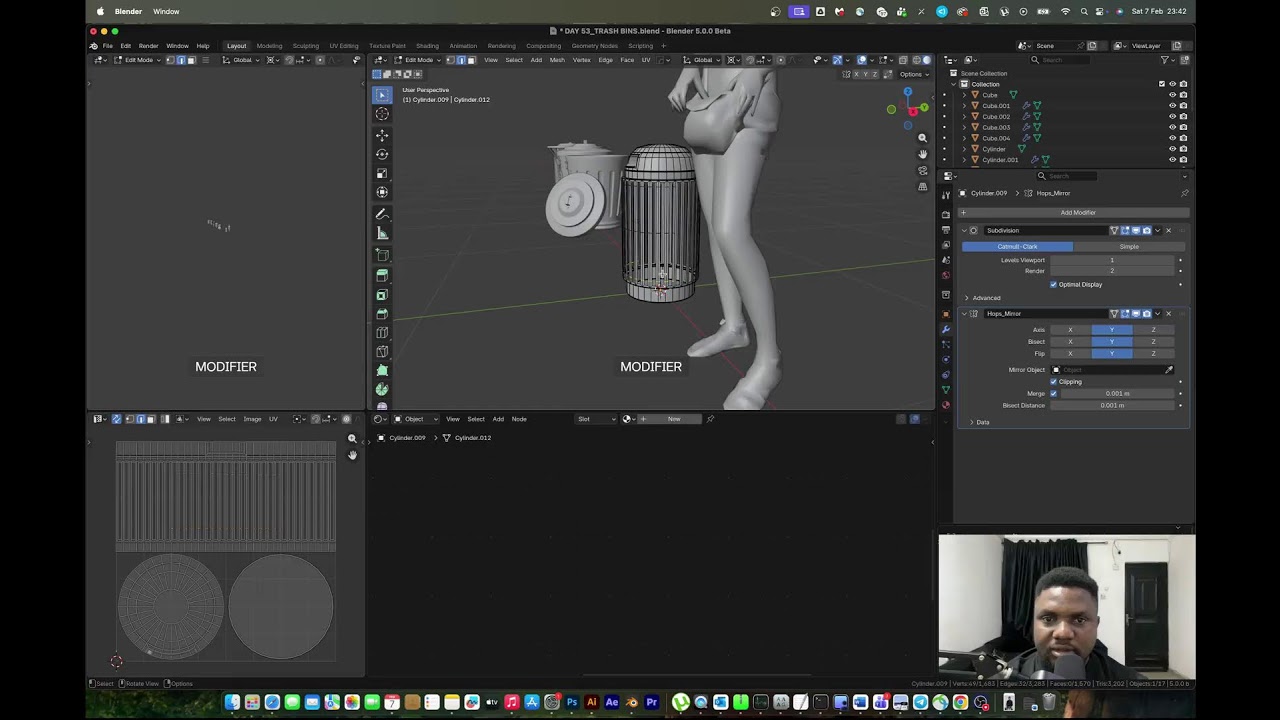
Task: Toggle the Merge checkbox
Action: point(1053,393)
